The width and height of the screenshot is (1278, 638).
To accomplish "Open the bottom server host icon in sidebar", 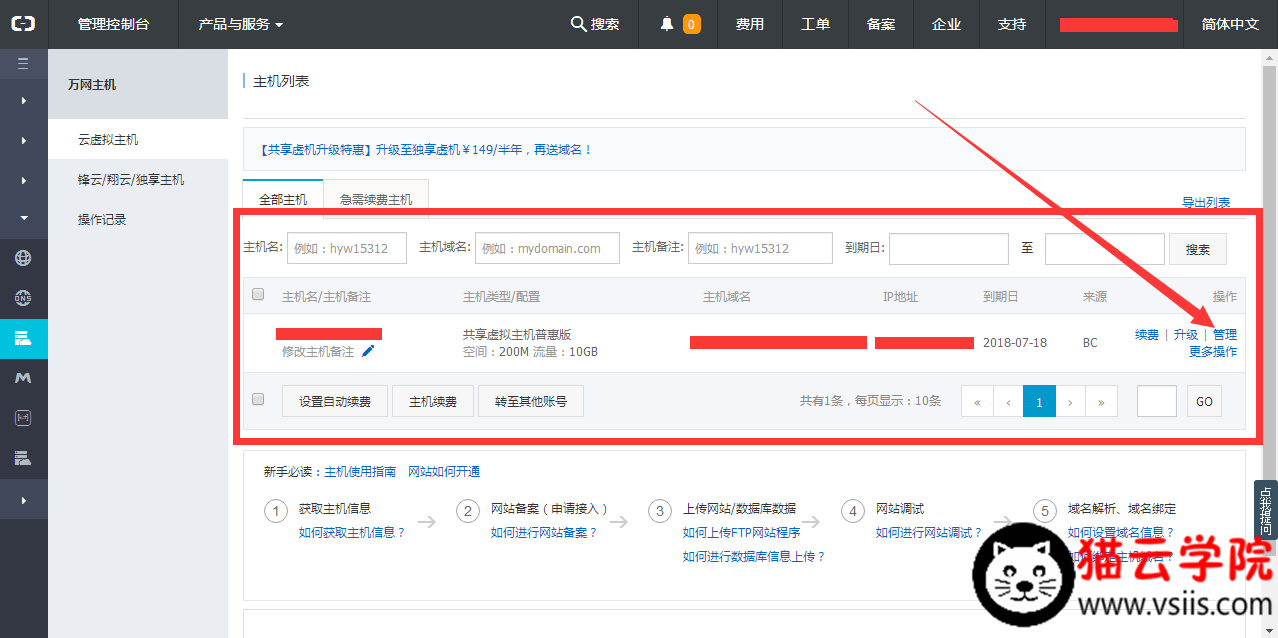I will [23, 458].
